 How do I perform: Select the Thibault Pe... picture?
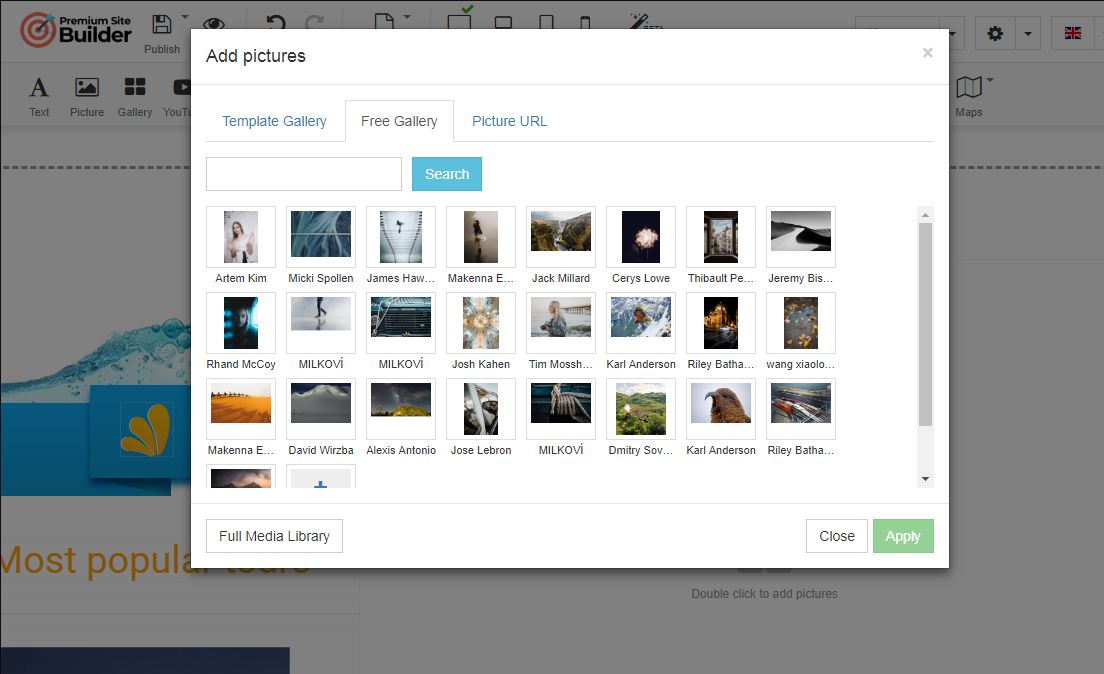721,237
